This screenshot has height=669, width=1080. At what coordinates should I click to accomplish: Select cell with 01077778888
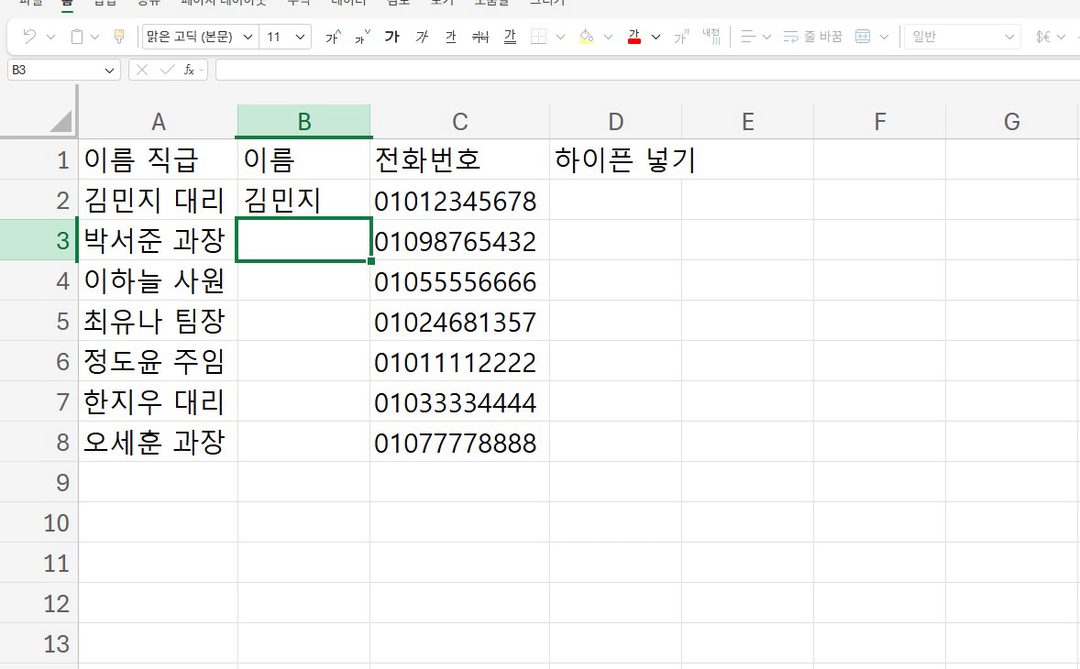click(459, 442)
